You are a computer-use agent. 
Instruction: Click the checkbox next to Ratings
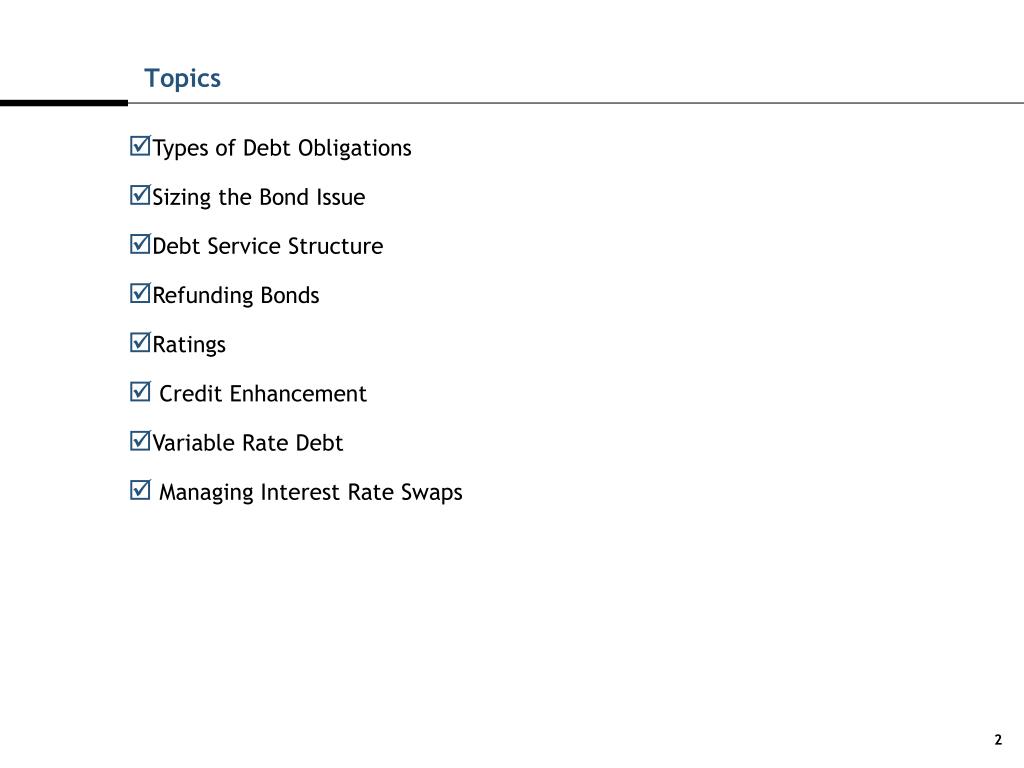tap(140, 343)
